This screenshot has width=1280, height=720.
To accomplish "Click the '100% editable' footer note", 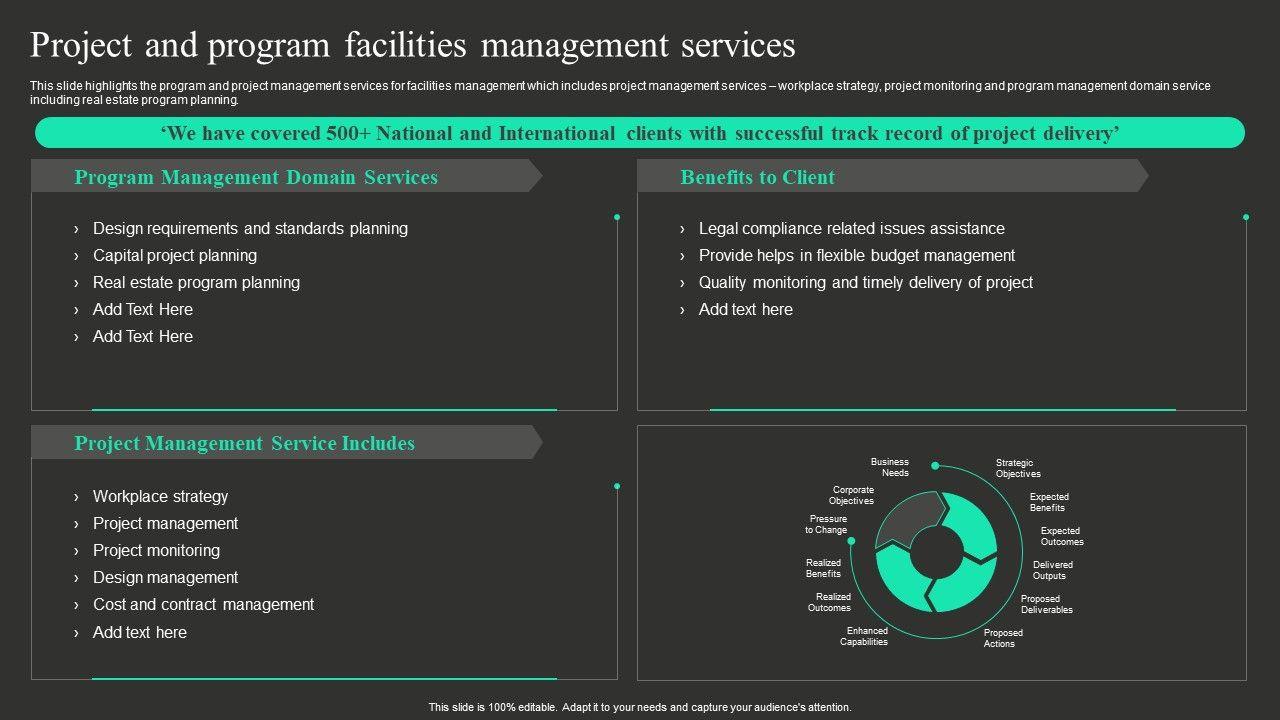I will coord(640,707).
